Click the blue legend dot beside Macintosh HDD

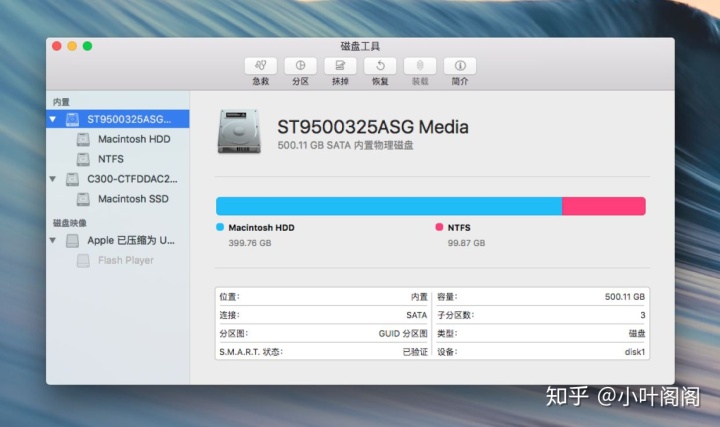click(220, 227)
